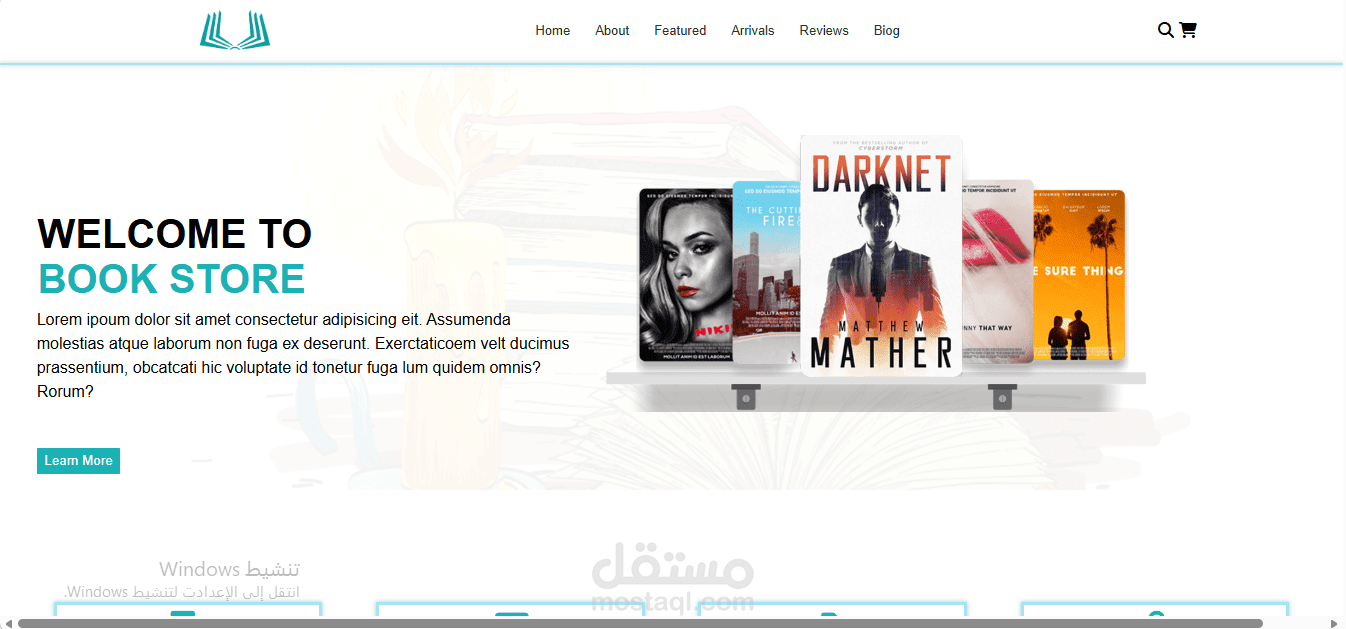Open The Sure Thing book cover
Viewport: 1346px width, 629px height.
pyautogui.click(x=1079, y=275)
